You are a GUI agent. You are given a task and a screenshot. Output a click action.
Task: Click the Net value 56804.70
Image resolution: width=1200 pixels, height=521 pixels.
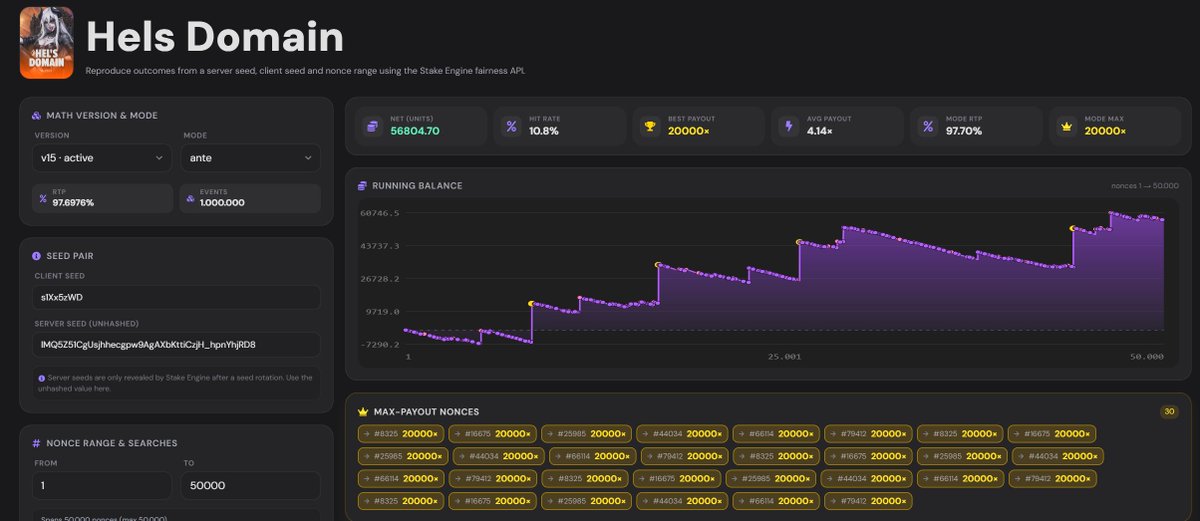point(415,131)
